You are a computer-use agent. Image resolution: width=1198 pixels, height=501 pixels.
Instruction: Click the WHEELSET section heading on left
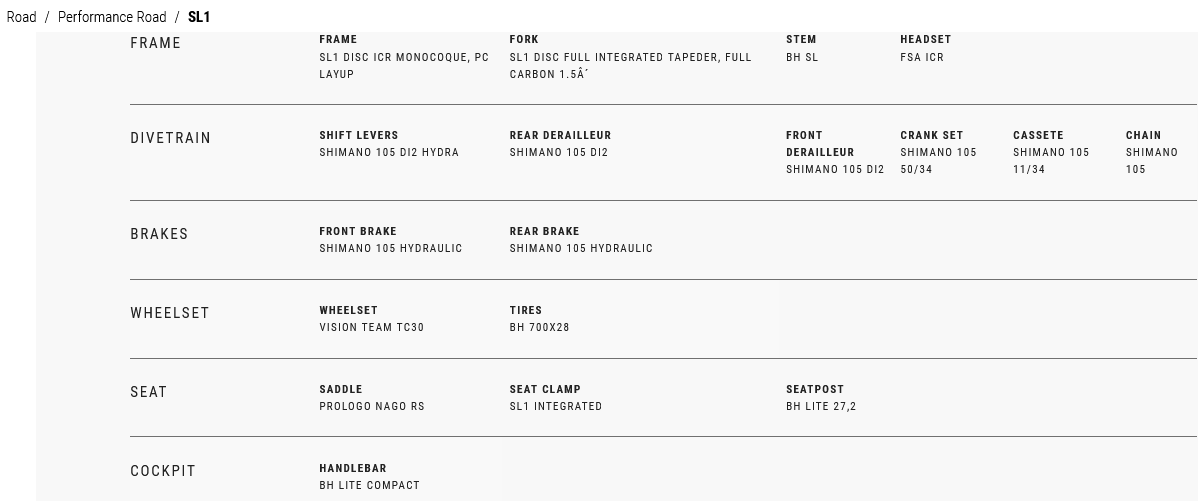click(x=170, y=313)
